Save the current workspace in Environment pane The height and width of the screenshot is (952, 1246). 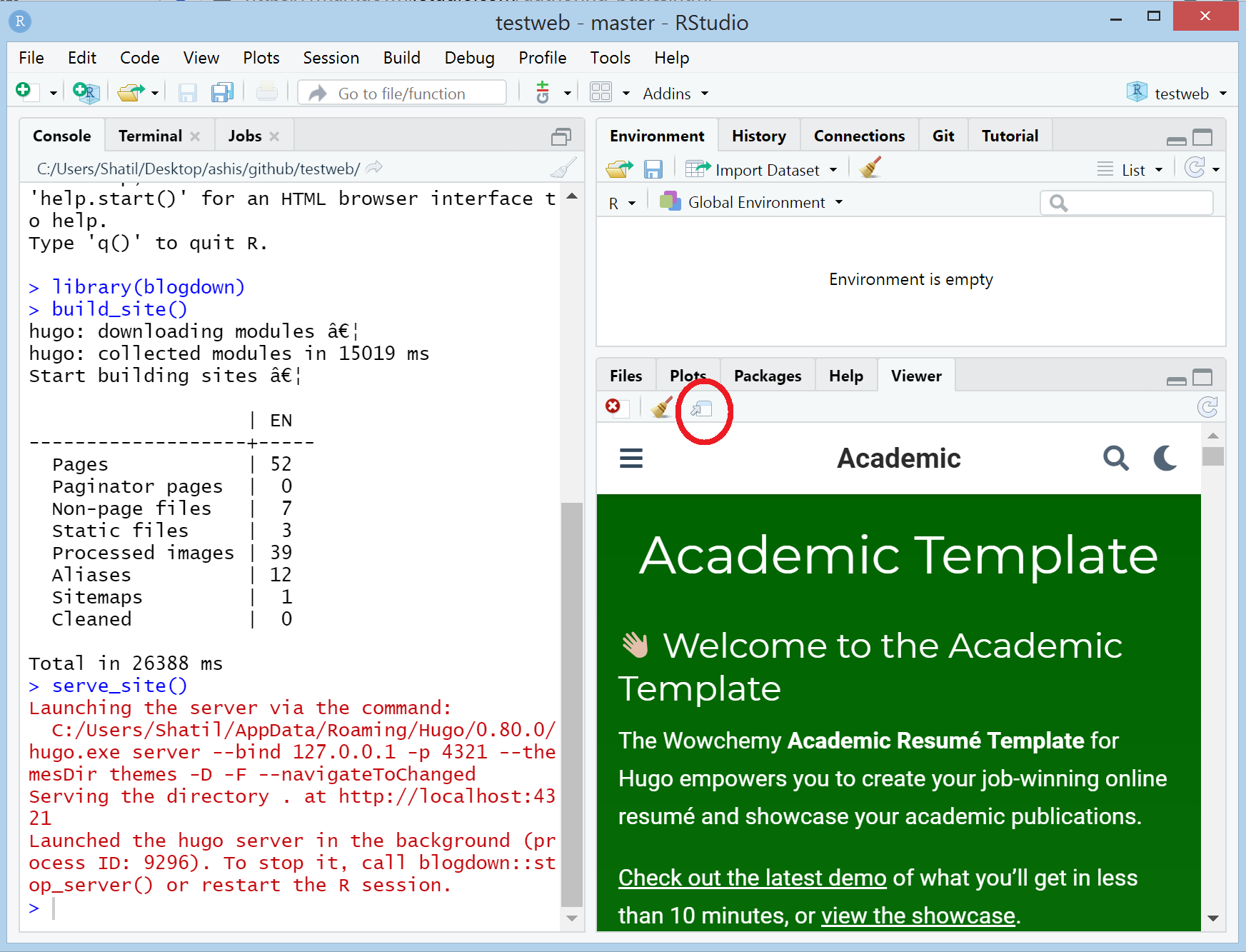point(653,169)
